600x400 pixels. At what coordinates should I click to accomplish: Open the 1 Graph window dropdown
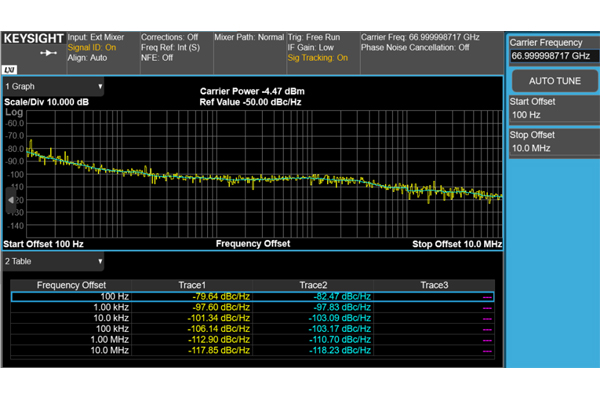pos(53,86)
